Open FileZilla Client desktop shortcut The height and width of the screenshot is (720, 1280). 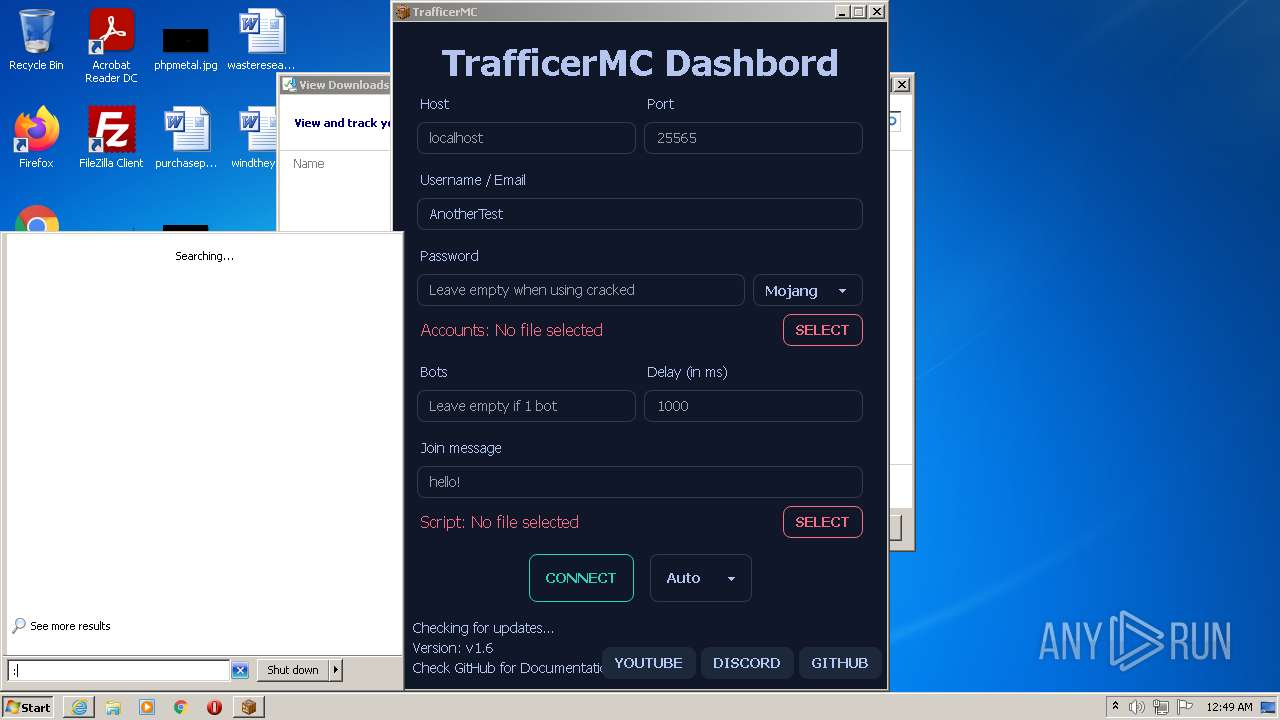point(111,138)
